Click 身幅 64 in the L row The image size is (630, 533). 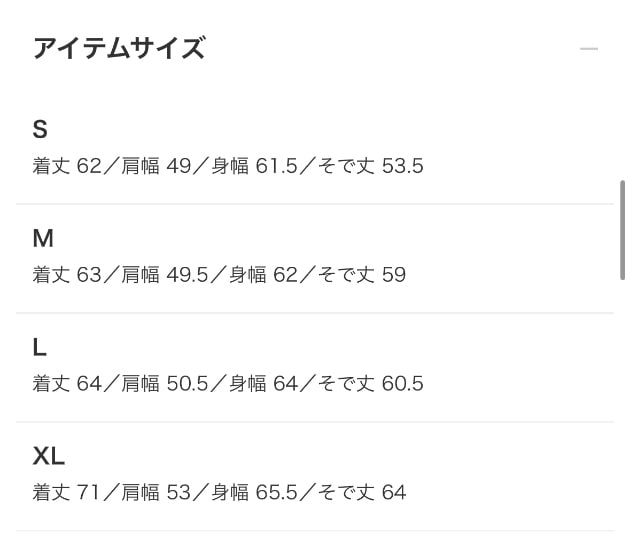point(264,384)
